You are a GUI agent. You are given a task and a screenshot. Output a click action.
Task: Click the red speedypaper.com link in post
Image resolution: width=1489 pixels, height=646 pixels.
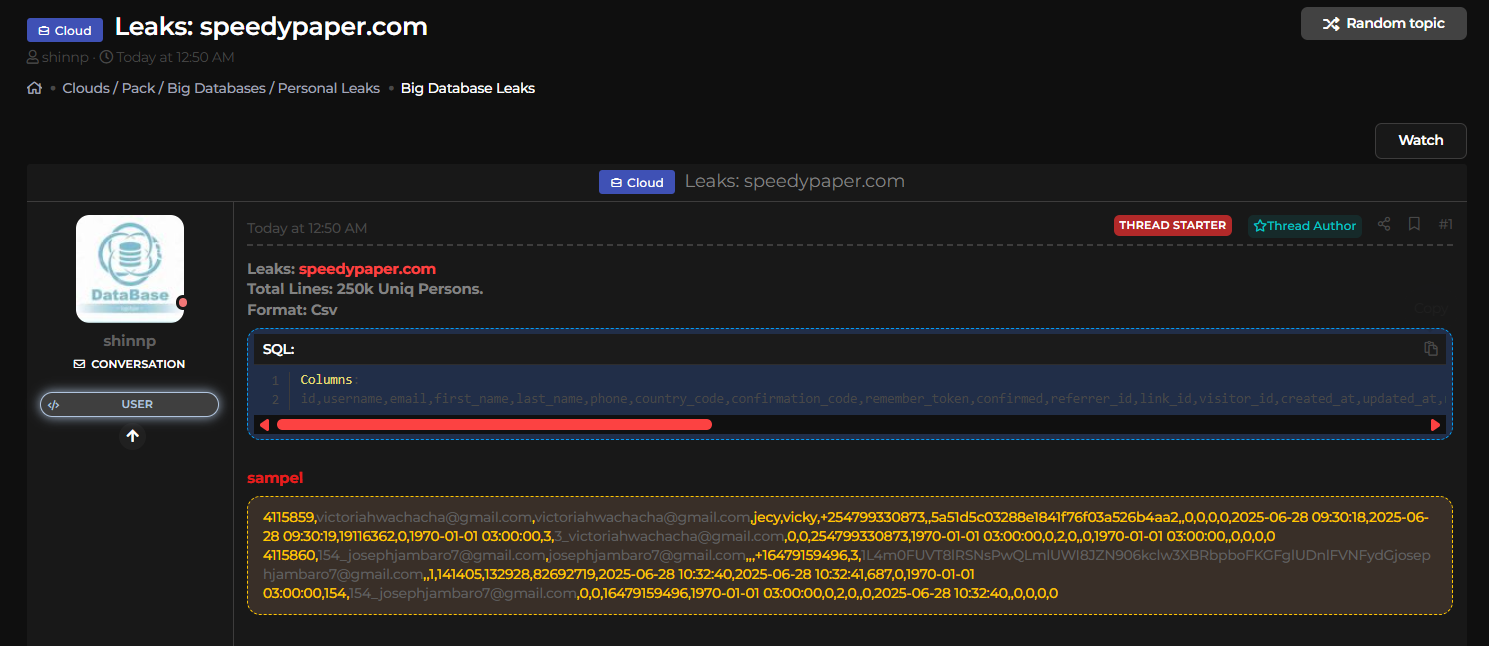click(x=367, y=269)
